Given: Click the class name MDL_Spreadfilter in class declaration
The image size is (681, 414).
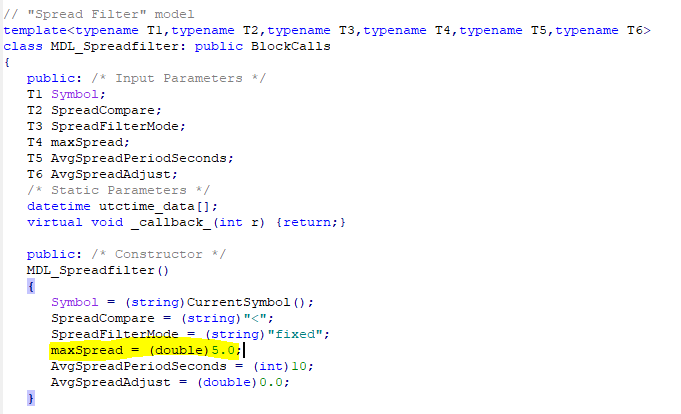Looking at the screenshot, I should (115, 46).
